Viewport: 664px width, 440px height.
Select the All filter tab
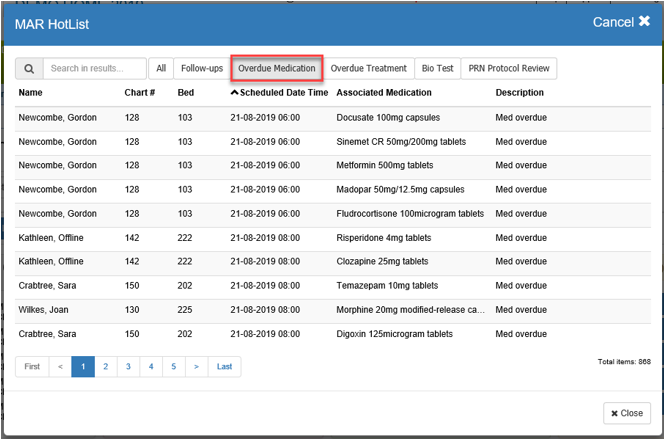[161, 69]
